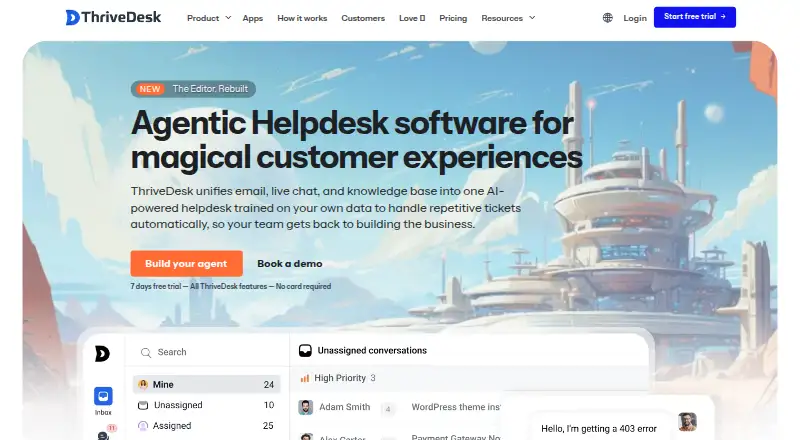Click the Assigned count 25
The height and width of the screenshot is (440, 800).
[x=268, y=426]
